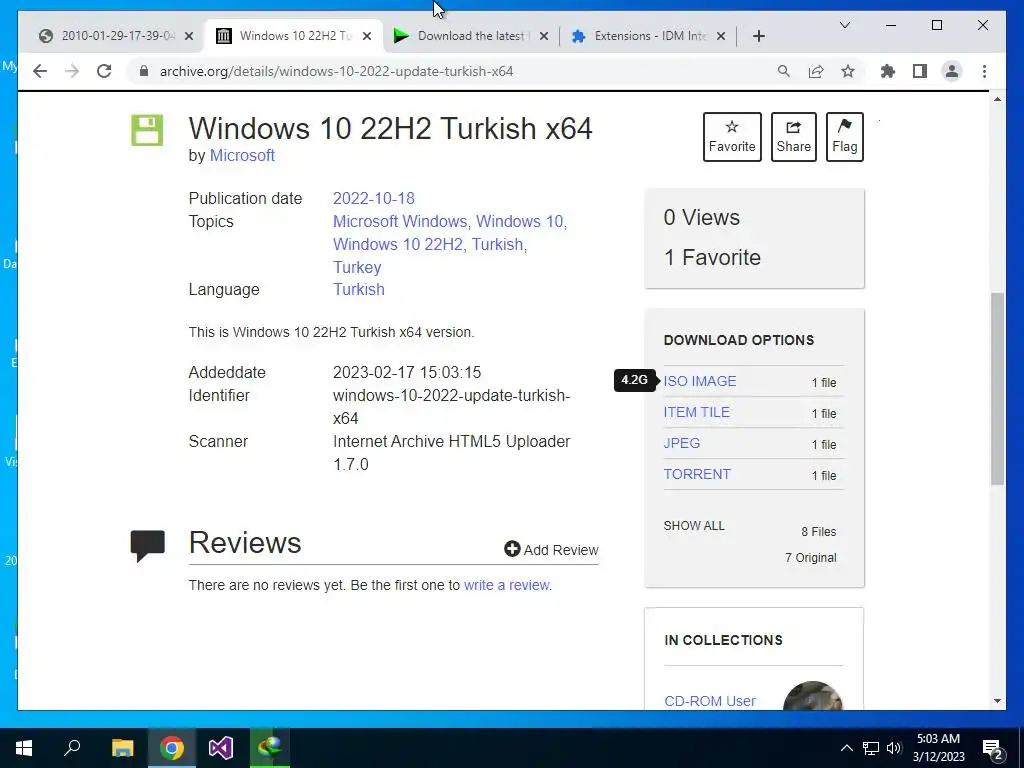1024x768 pixels.
Task: Click the write a review link
Action: [506, 585]
